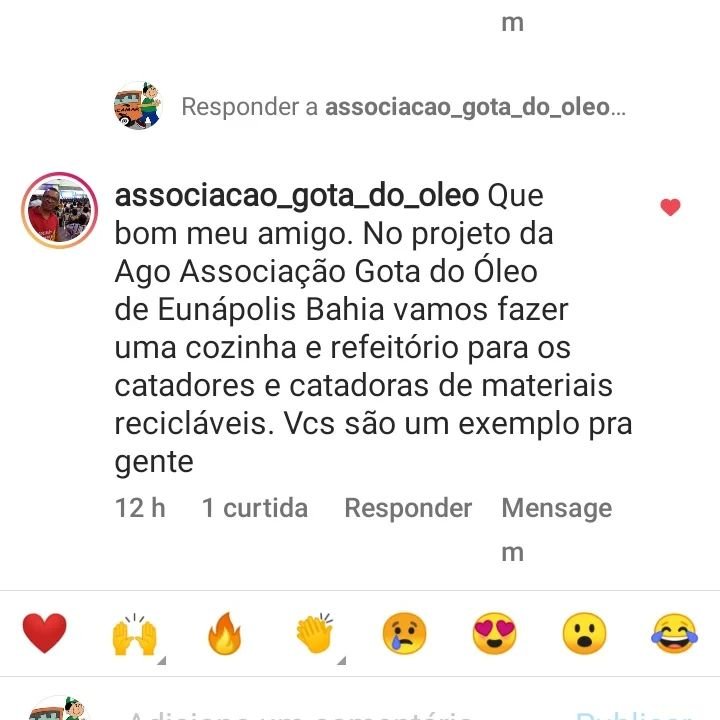Insert the heart eyes emoji
Image resolution: width=720 pixels, height=720 pixels.
(x=495, y=633)
